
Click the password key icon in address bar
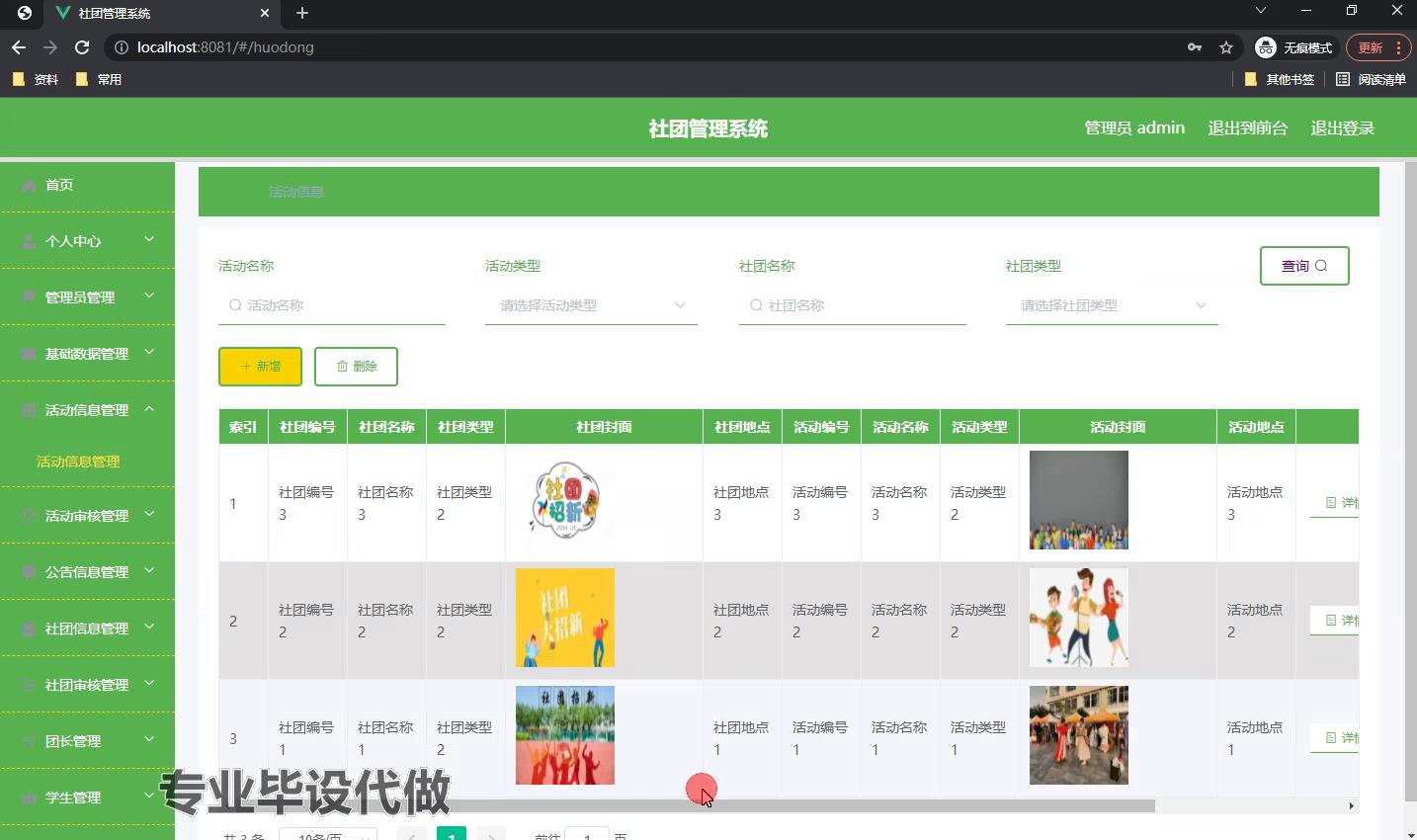[1195, 47]
